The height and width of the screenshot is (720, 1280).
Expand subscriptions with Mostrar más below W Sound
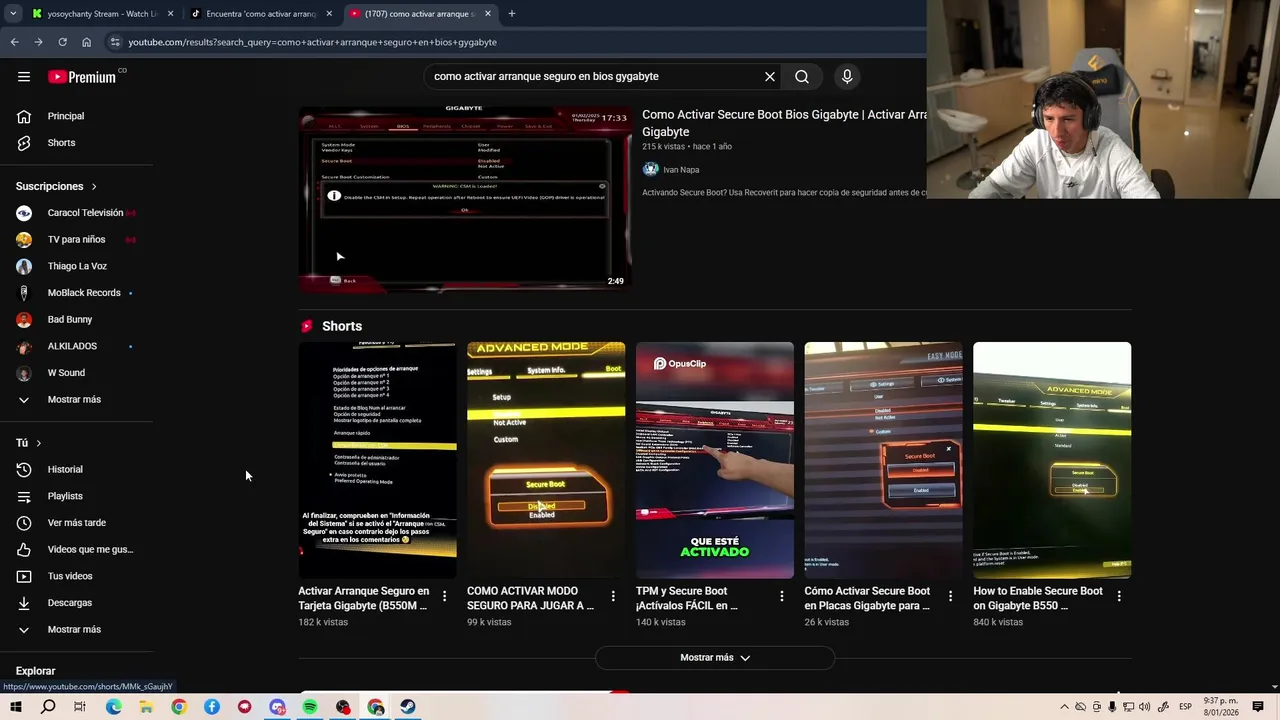point(76,400)
